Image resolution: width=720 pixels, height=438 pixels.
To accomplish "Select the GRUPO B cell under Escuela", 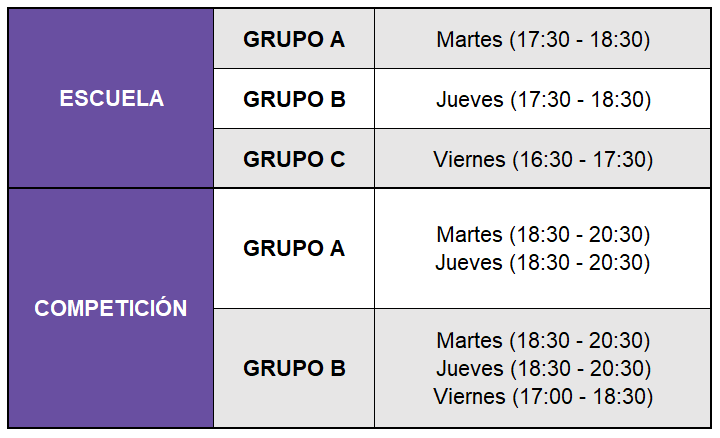I will pos(294,99).
